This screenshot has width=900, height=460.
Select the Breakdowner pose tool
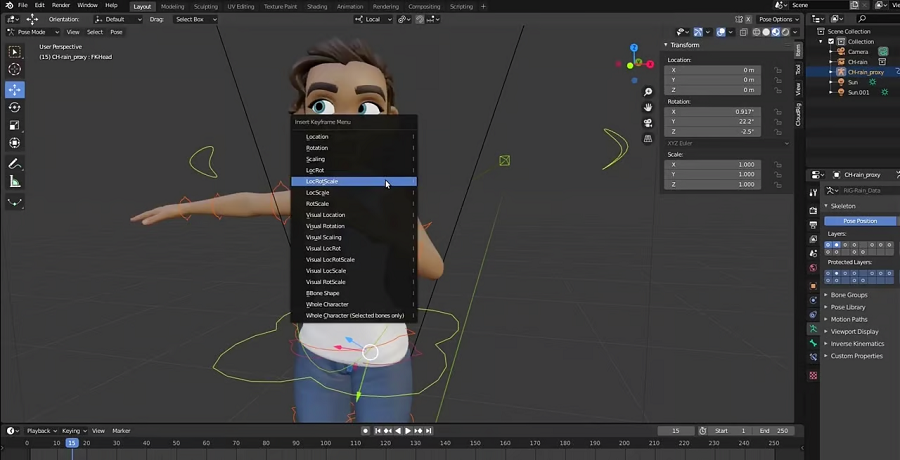pyautogui.click(x=15, y=202)
